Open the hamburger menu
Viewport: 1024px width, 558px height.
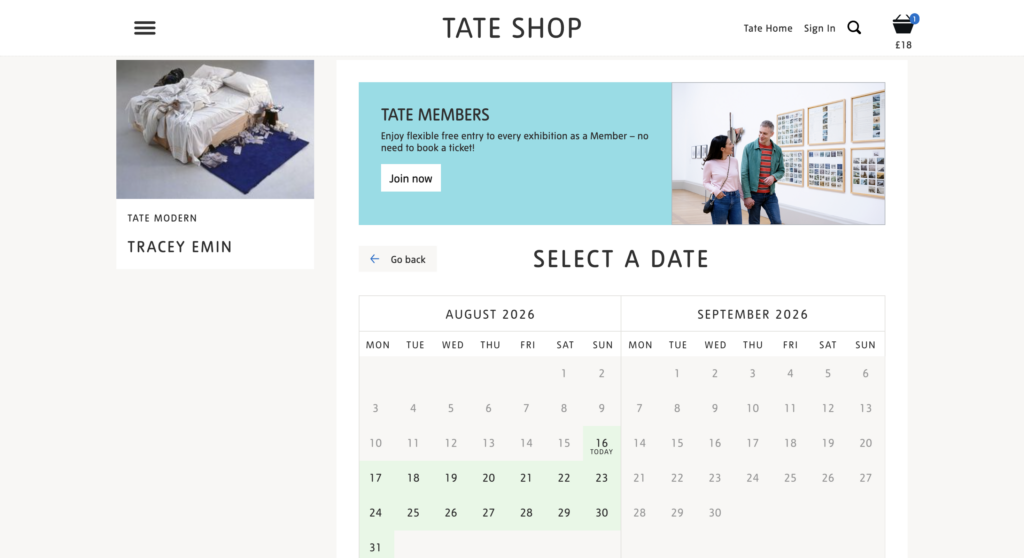pyautogui.click(x=145, y=28)
